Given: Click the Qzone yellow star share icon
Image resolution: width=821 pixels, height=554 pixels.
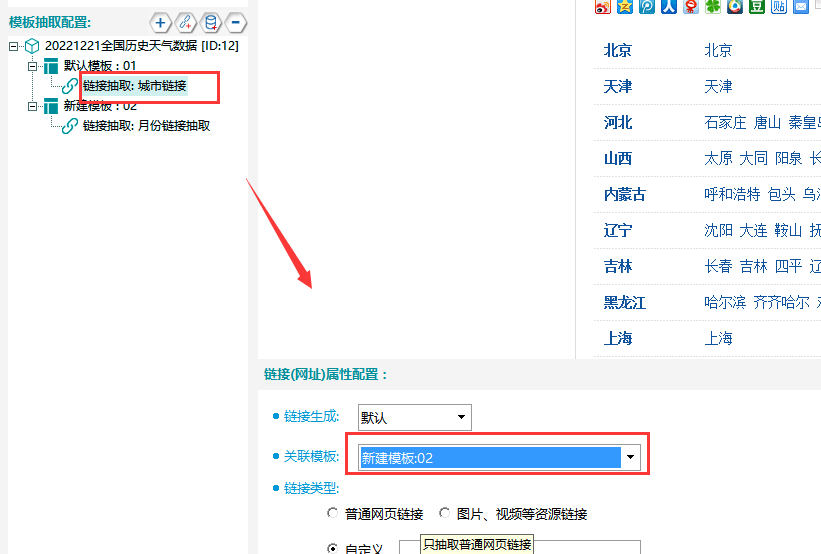Looking at the screenshot, I should point(625,7).
